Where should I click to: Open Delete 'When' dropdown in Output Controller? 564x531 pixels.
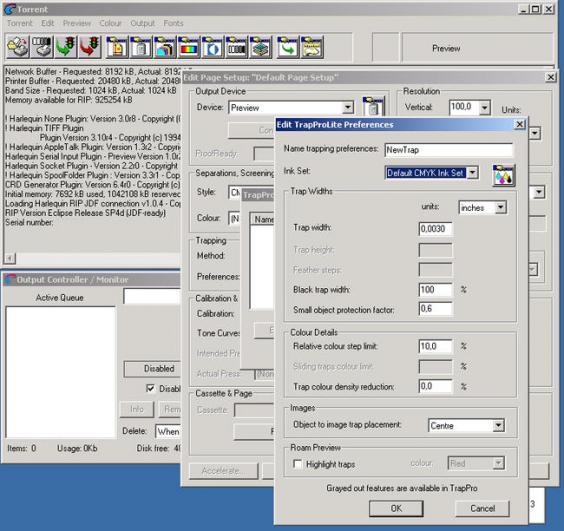point(168,431)
